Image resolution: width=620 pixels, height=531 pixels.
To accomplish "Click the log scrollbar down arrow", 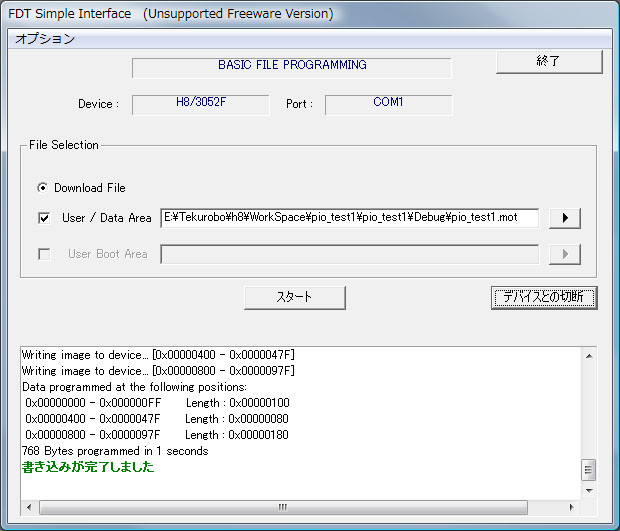I will pyautogui.click(x=589, y=490).
